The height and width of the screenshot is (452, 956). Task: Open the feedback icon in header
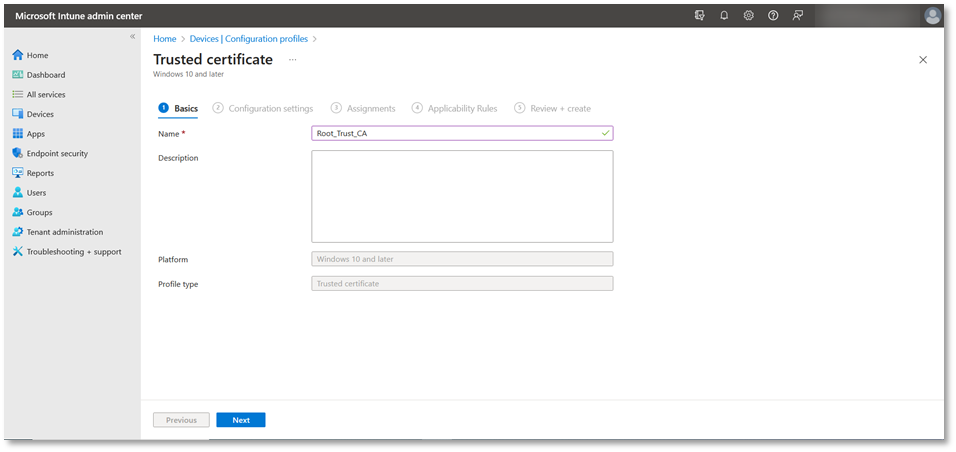pos(797,16)
